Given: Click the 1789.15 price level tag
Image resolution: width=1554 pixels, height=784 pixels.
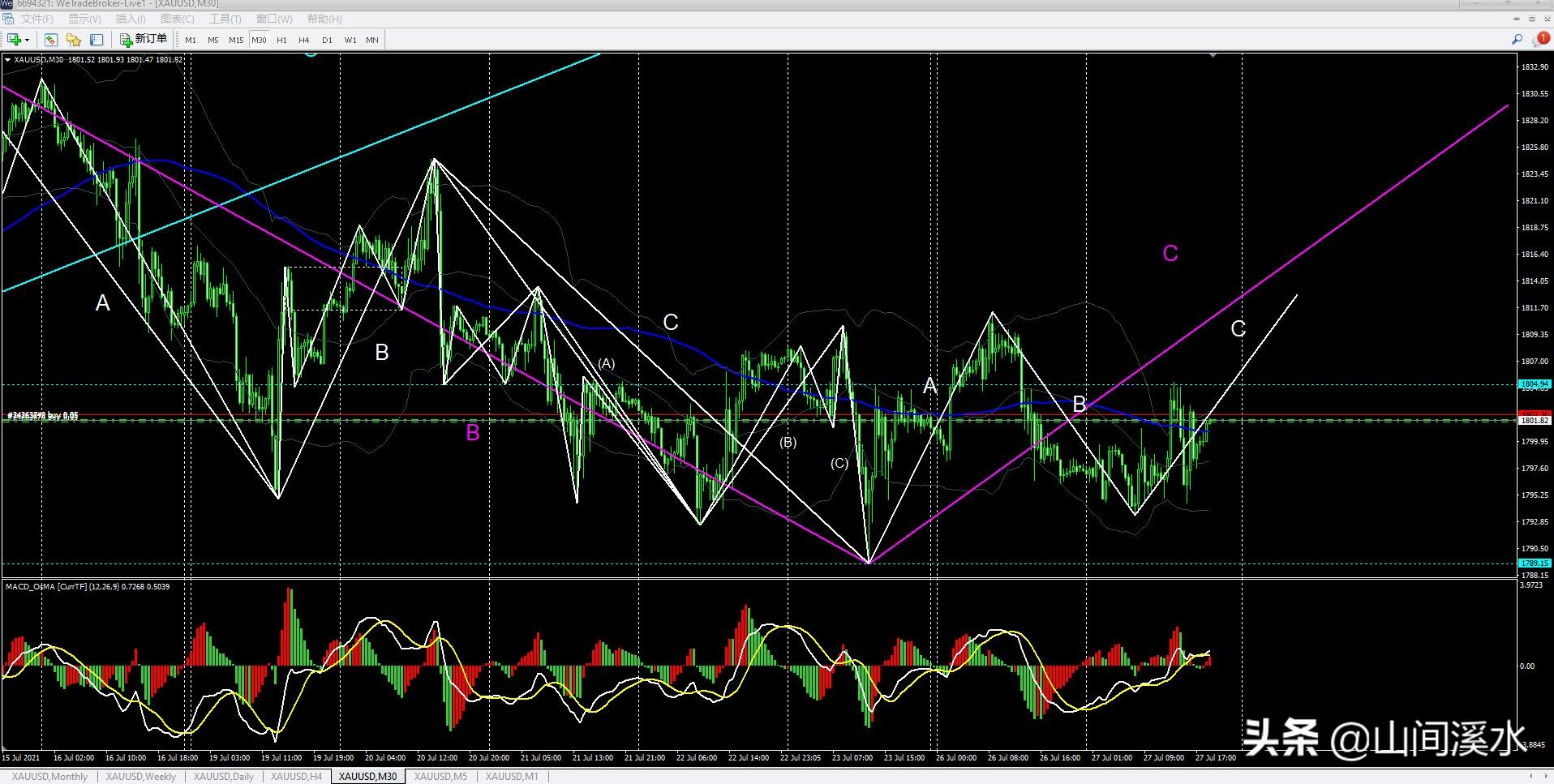Looking at the screenshot, I should (x=1535, y=563).
